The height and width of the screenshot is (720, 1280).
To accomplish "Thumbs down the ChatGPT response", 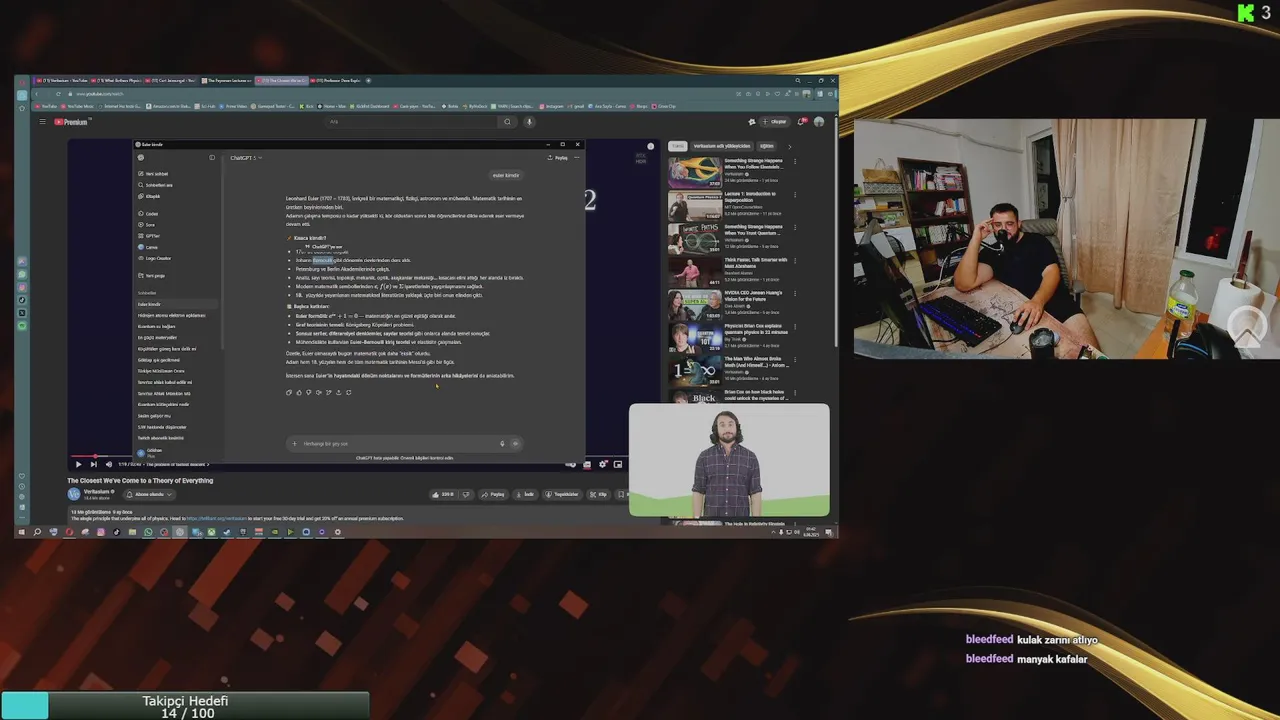I will coord(308,392).
